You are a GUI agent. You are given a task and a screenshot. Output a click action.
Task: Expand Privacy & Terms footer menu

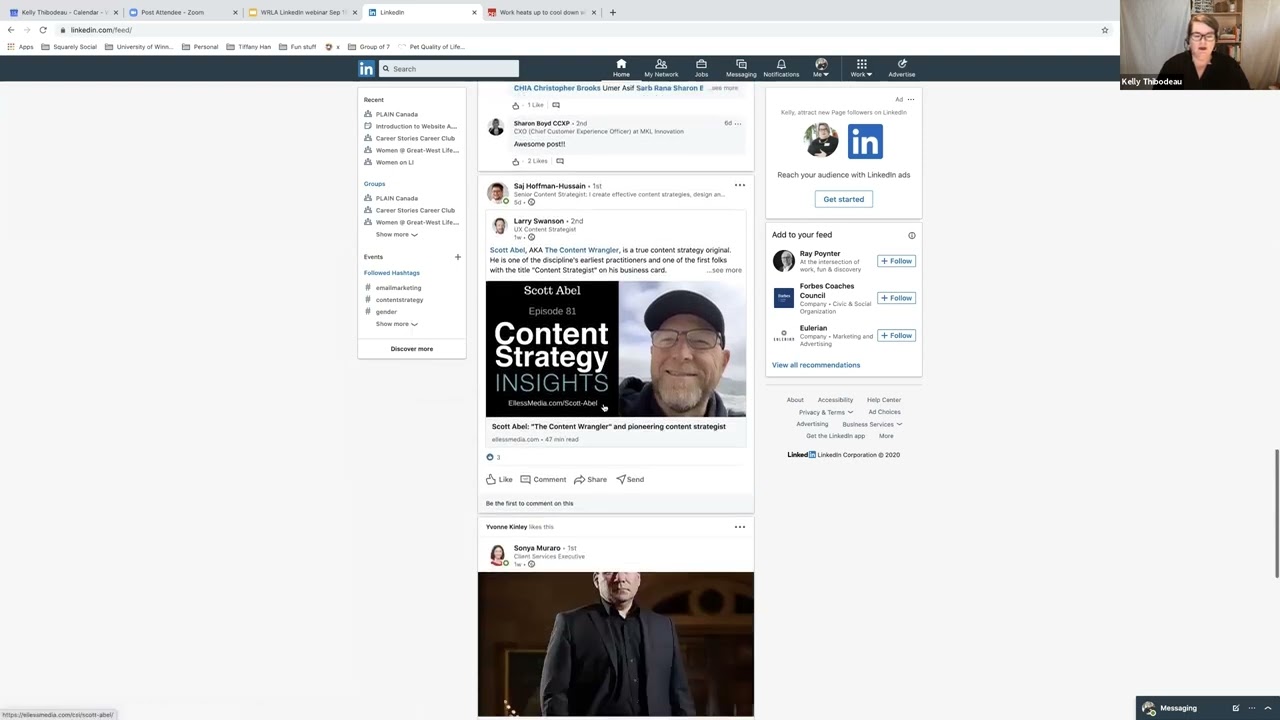tap(826, 412)
